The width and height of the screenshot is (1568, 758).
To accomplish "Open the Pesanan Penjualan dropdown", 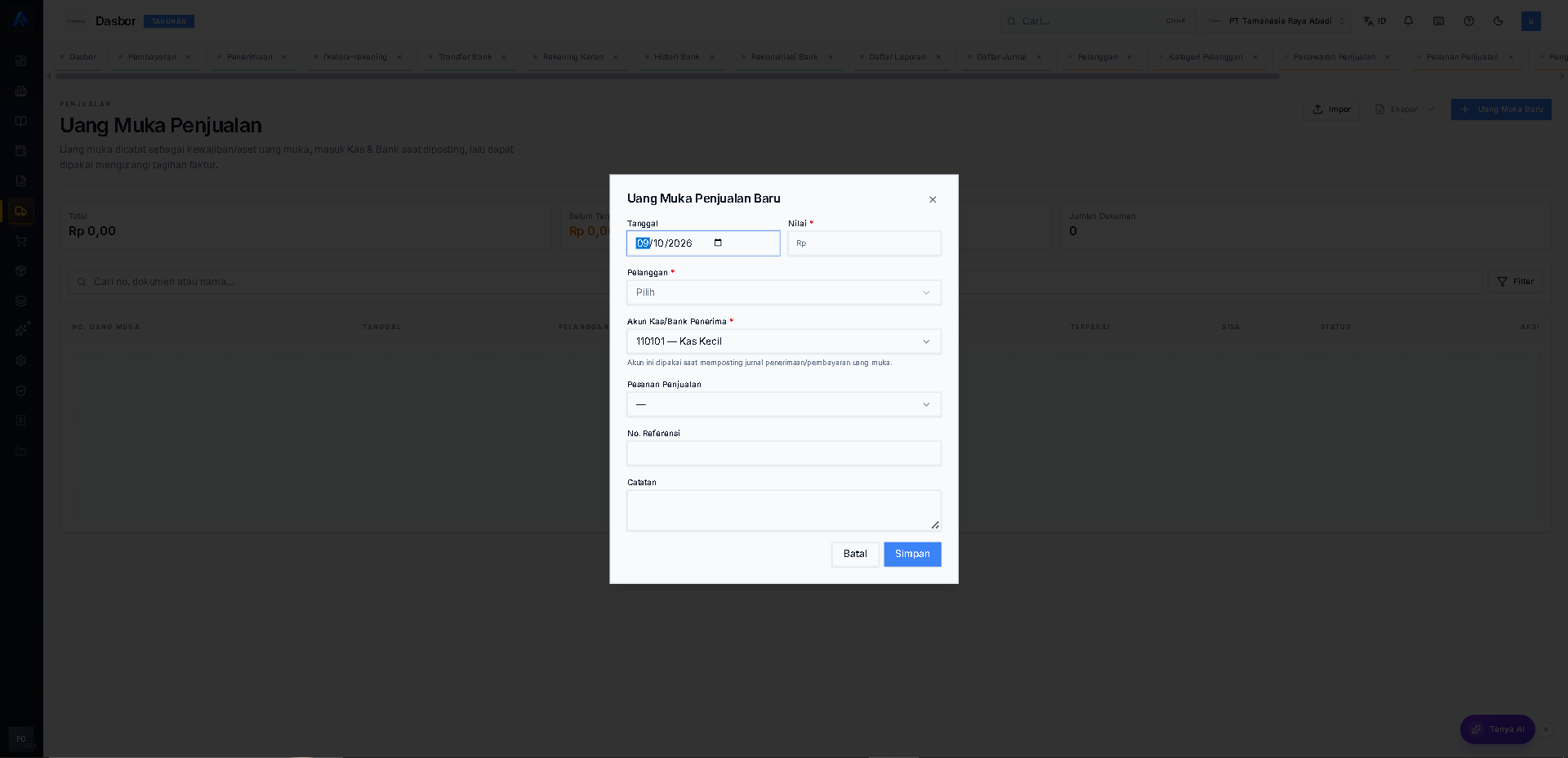I will (x=783, y=404).
